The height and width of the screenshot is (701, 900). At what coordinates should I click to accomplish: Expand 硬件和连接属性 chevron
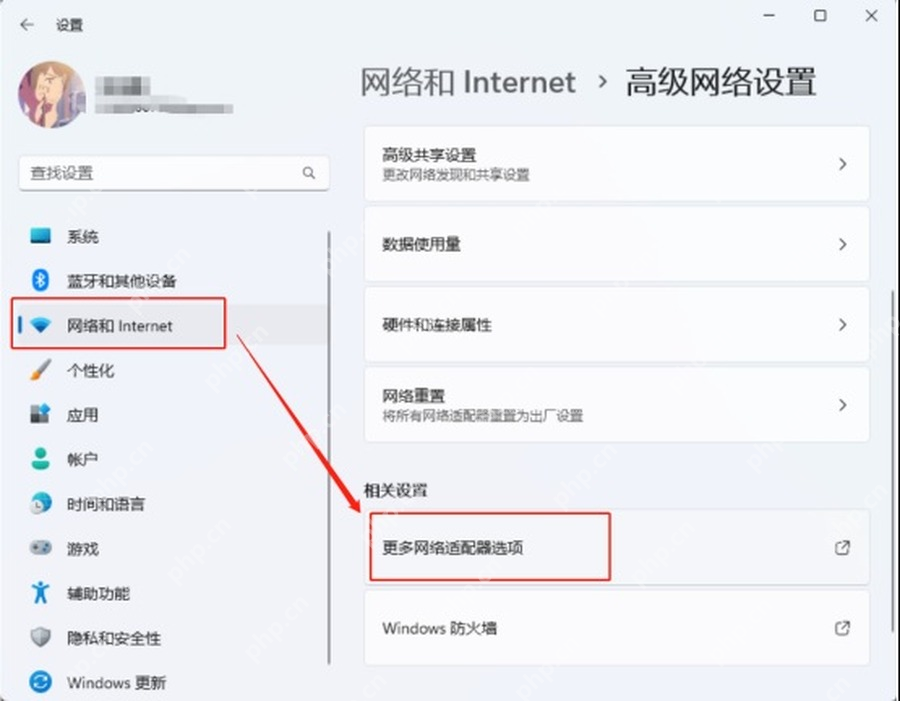click(842, 325)
